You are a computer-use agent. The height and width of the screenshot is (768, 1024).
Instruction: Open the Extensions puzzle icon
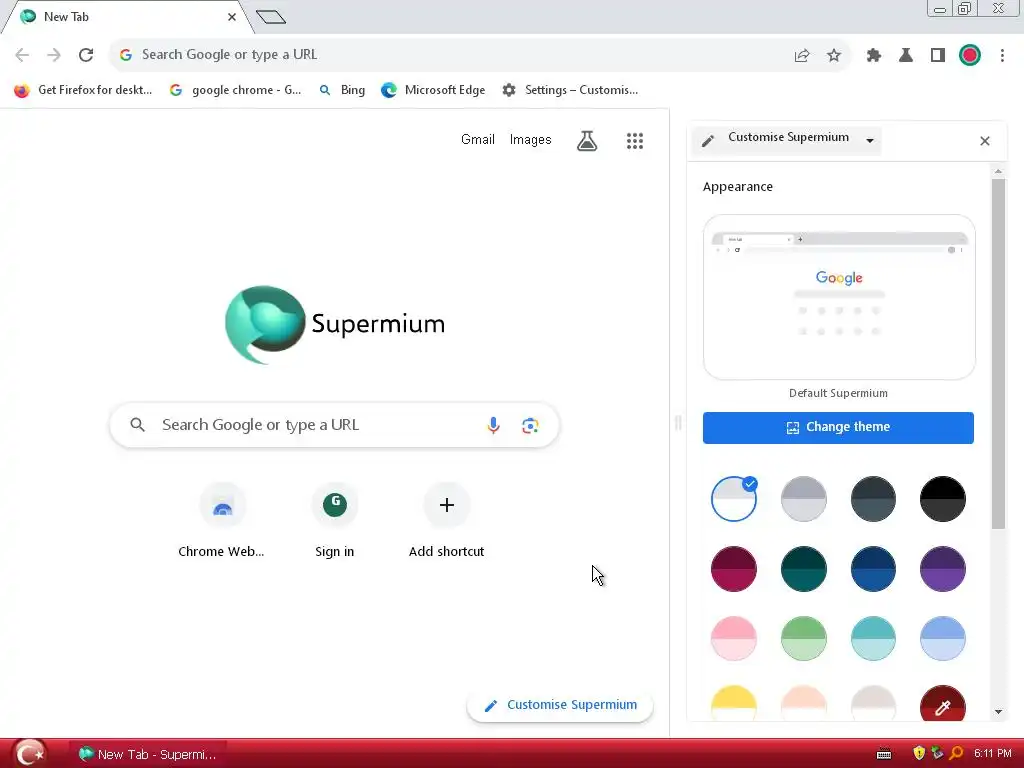(x=874, y=56)
